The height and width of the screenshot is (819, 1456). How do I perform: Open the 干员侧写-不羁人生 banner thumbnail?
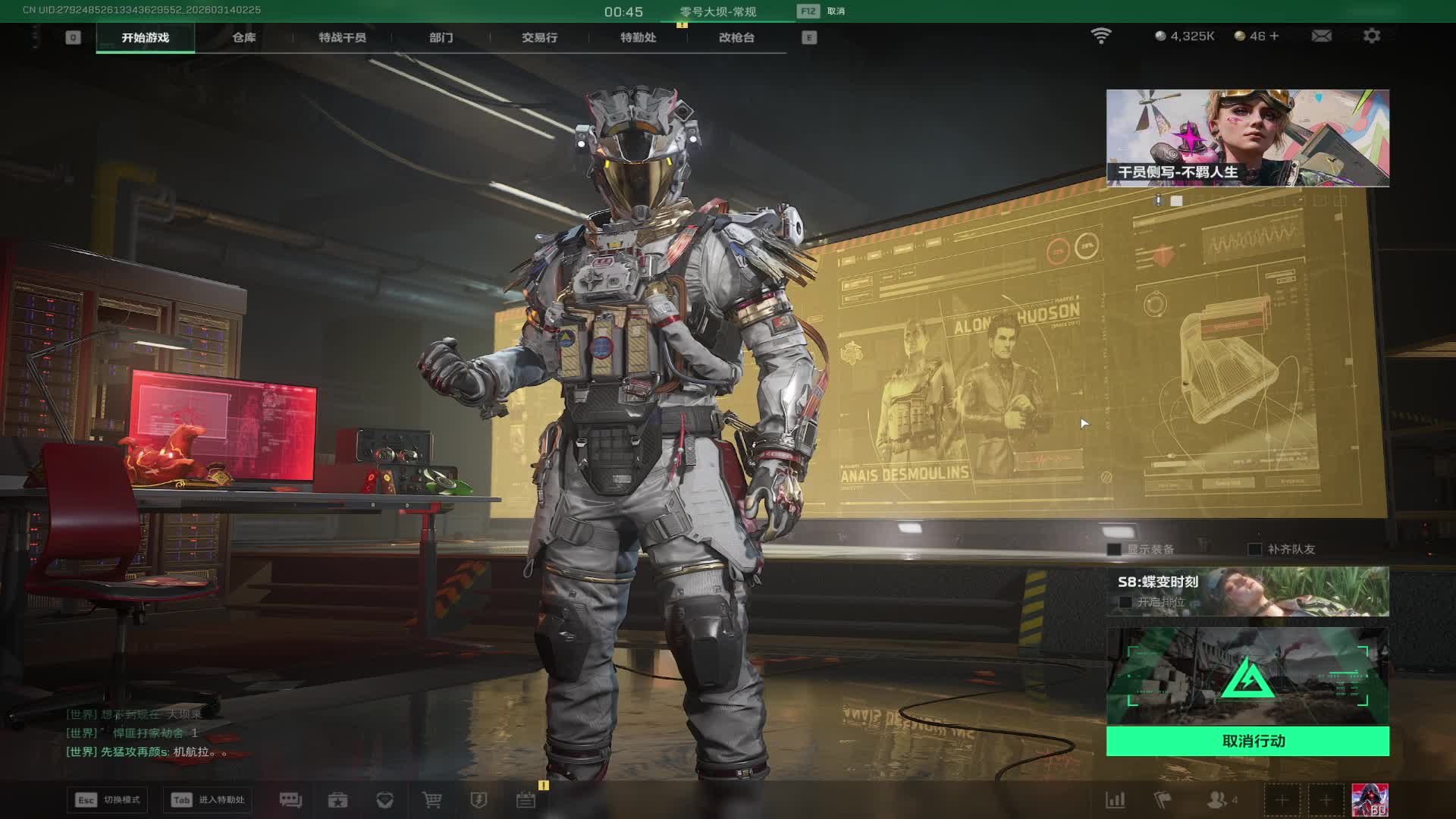pyautogui.click(x=1247, y=138)
